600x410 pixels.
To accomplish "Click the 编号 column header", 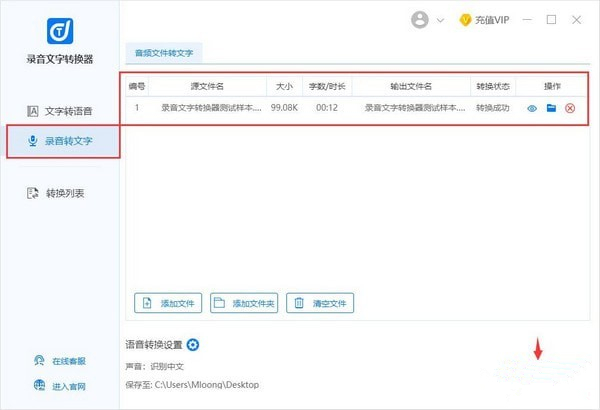I will click(137, 86).
